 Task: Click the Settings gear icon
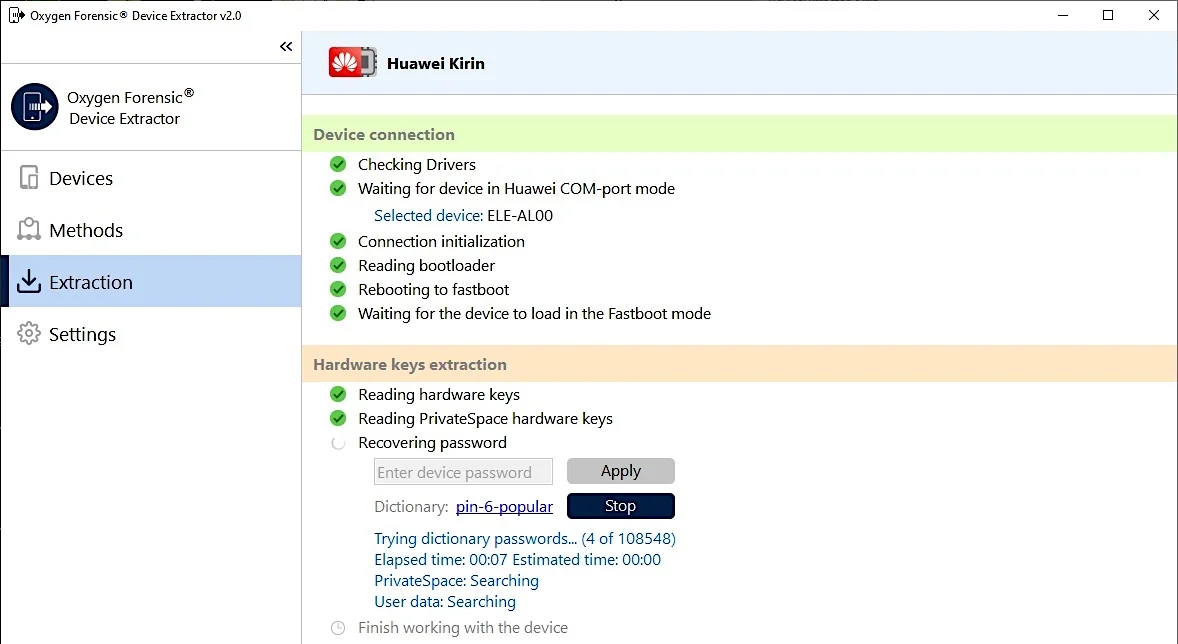click(29, 333)
